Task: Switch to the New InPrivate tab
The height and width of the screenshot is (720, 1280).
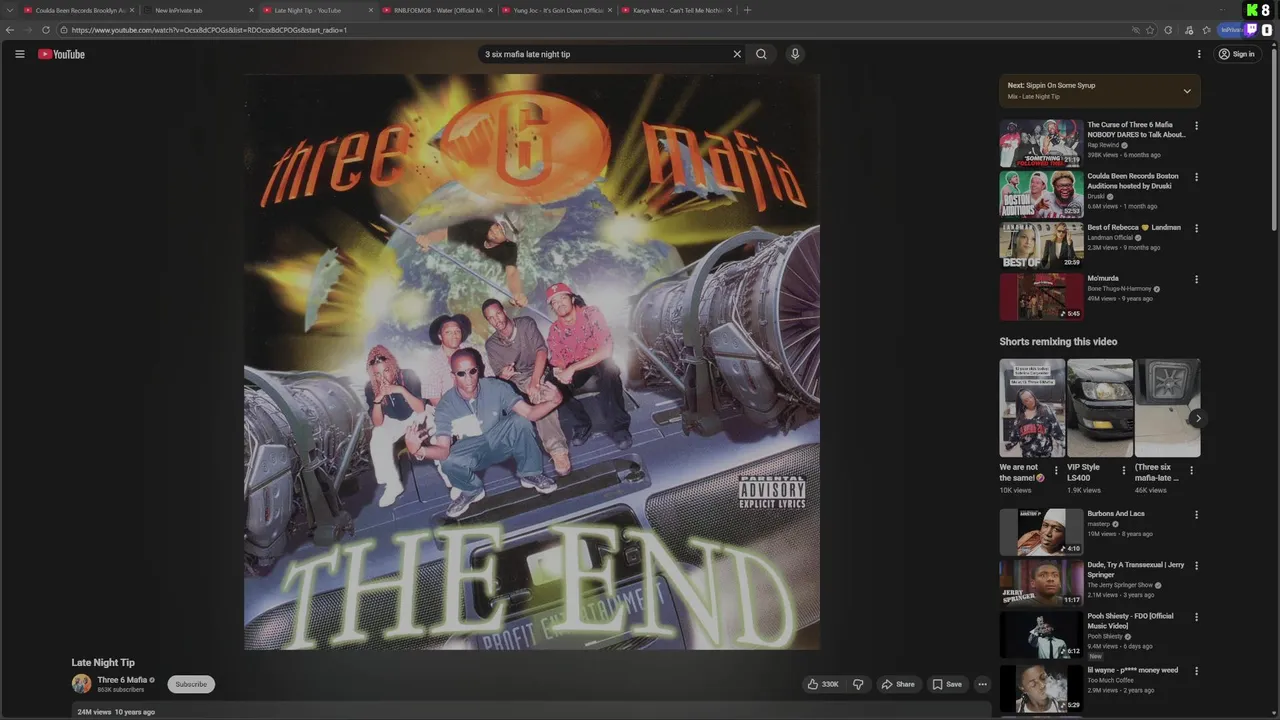Action: tap(198, 10)
